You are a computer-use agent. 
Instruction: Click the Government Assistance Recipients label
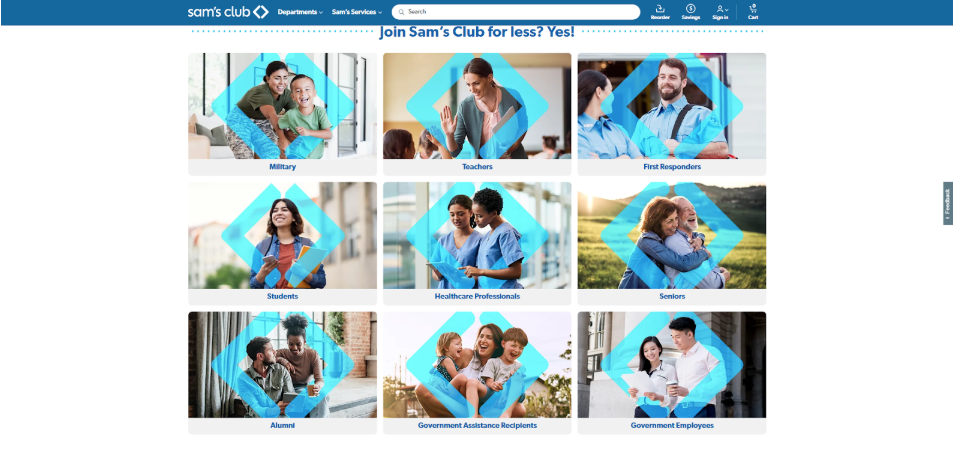click(x=477, y=426)
